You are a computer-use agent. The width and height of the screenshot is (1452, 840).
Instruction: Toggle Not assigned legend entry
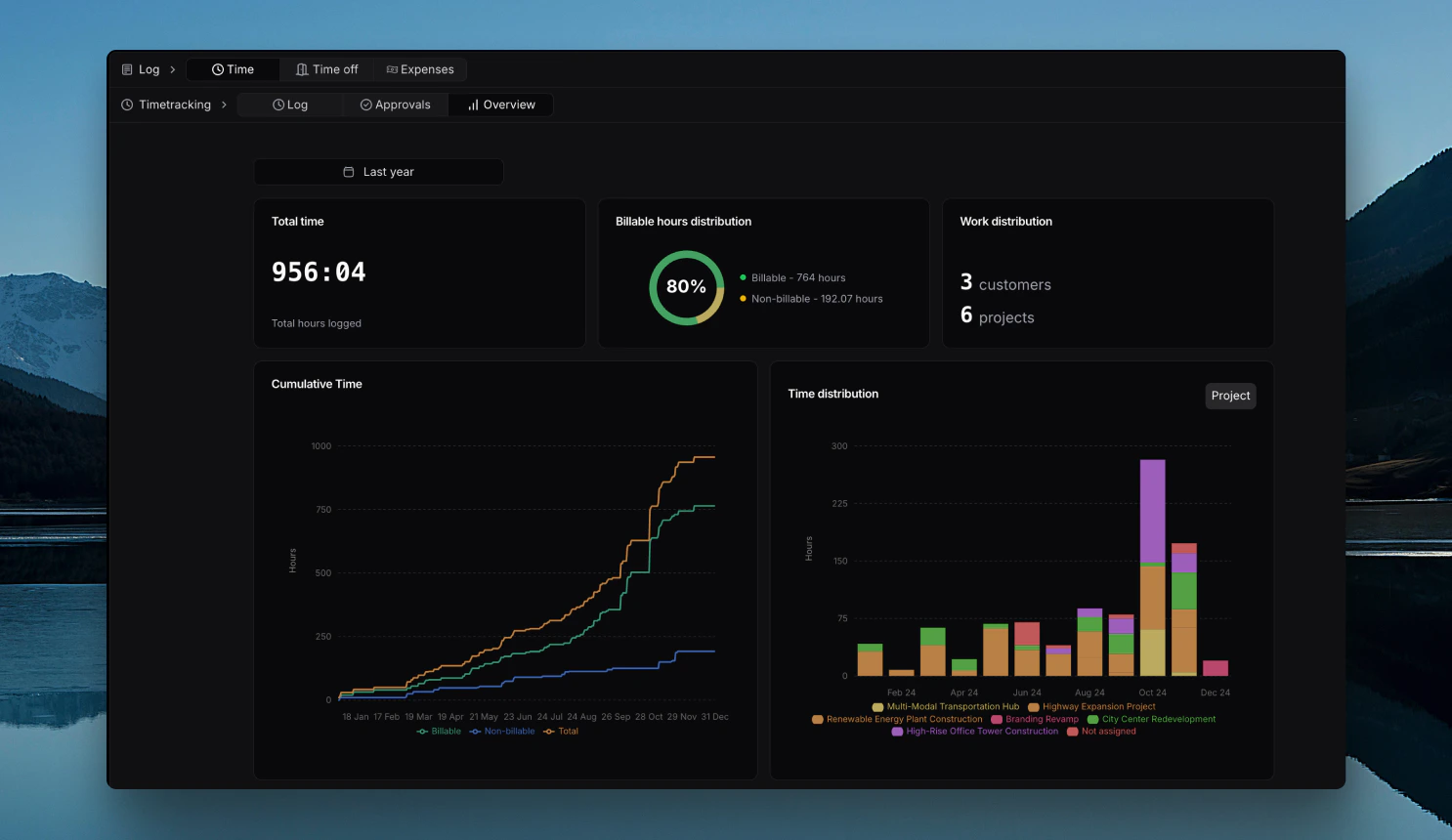point(1101,732)
